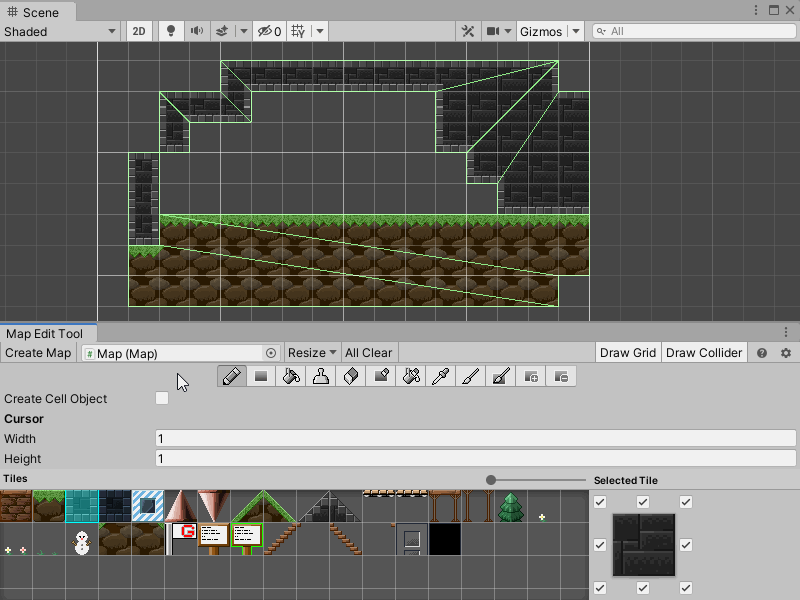Select the eraser tool

tap(350, 376)
